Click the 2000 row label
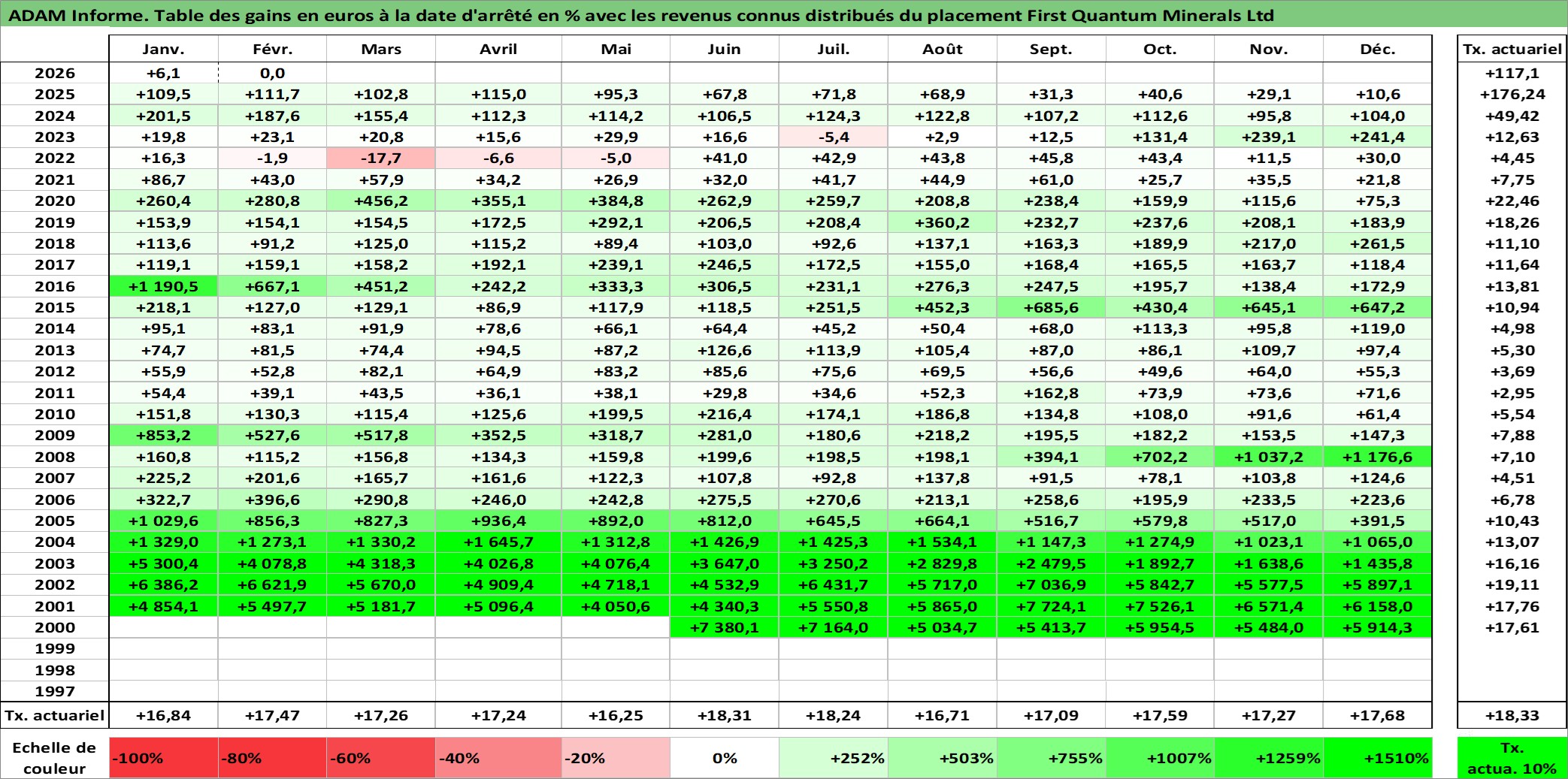Screen dimensions: 1568x779 (55, 627)
